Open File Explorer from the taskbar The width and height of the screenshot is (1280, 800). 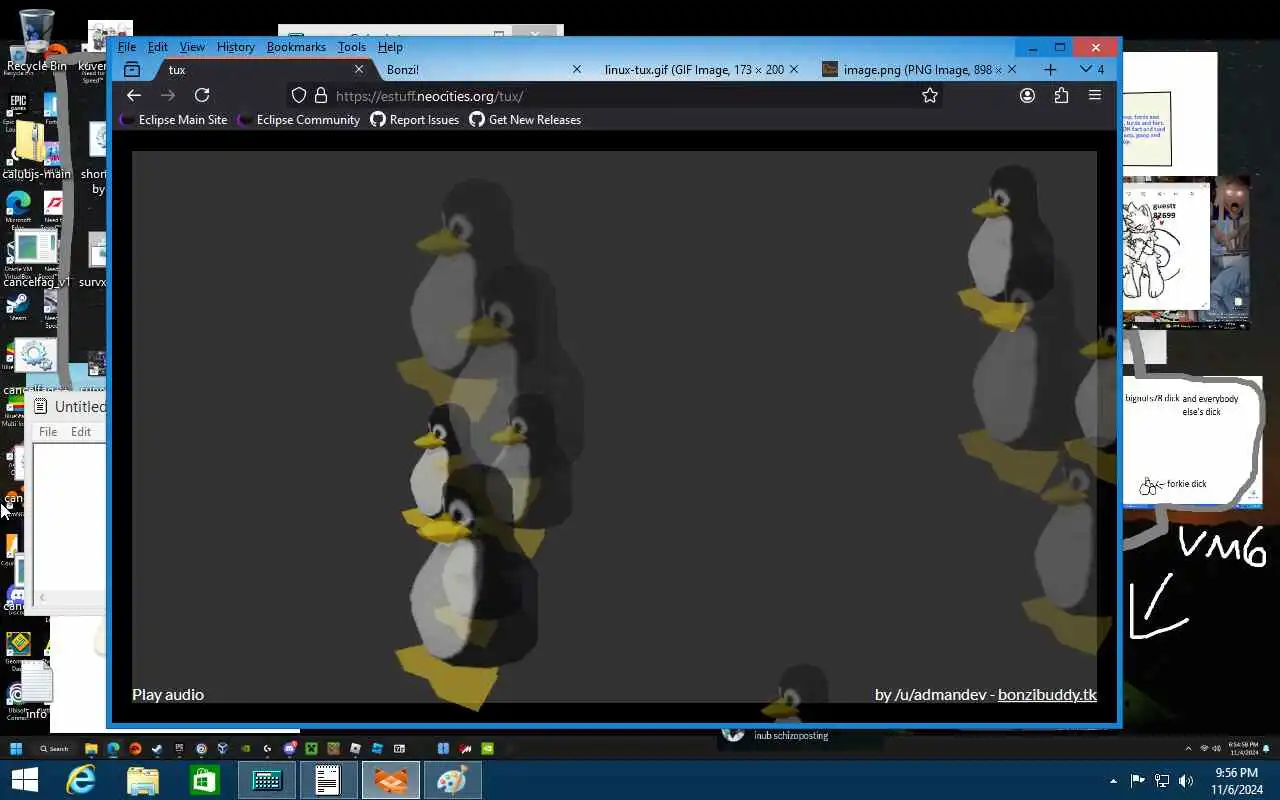[x=143, y=780]
